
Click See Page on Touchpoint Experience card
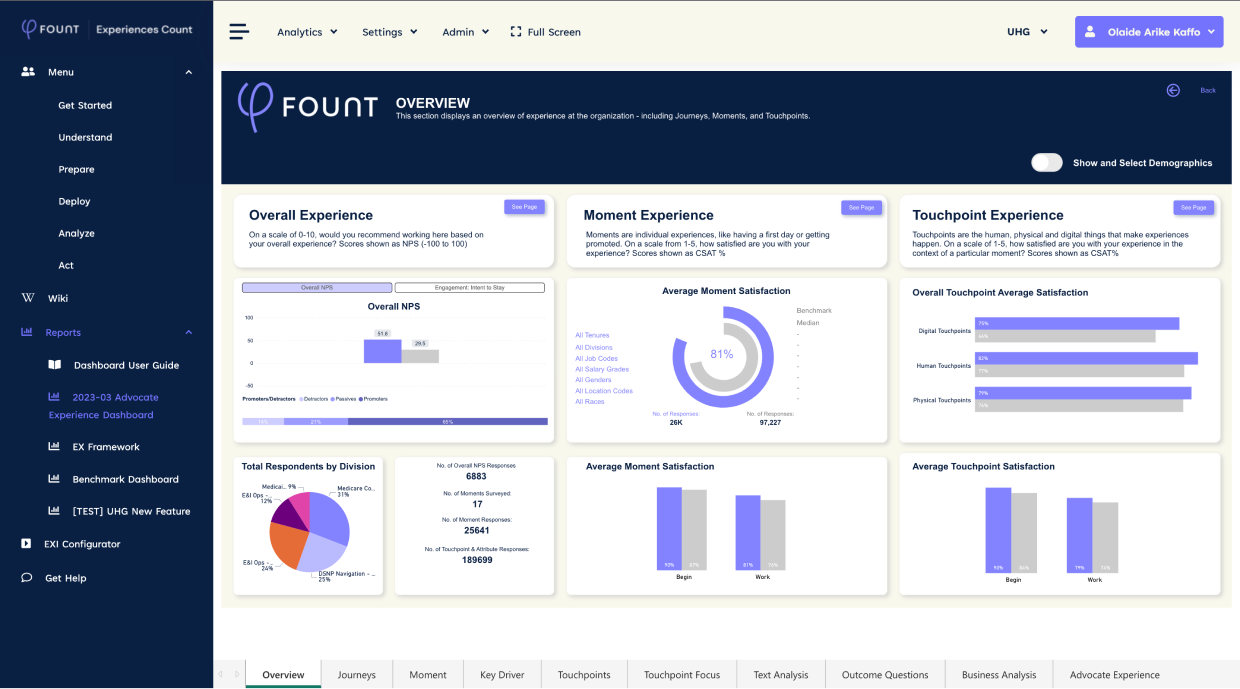pos(1193,208)
